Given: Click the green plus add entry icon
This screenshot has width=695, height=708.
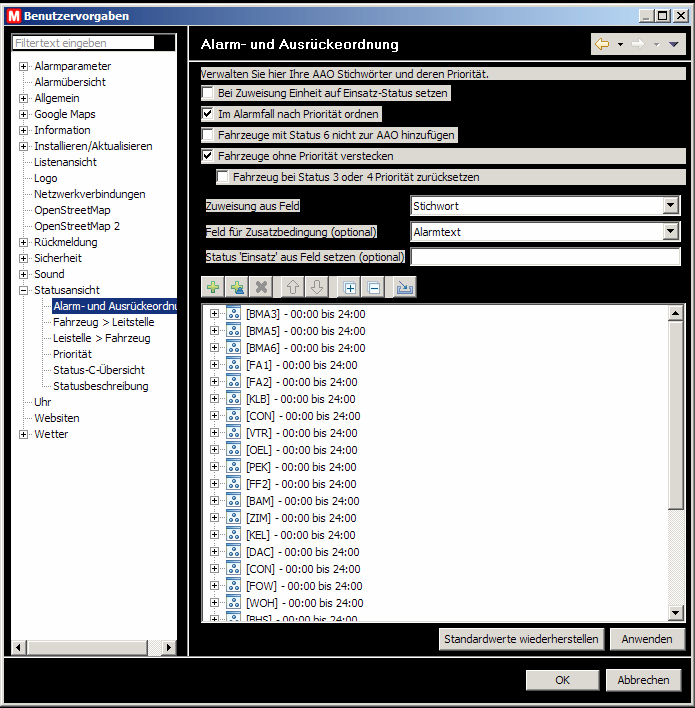Looking at the screenshot, I should [213, 287].
